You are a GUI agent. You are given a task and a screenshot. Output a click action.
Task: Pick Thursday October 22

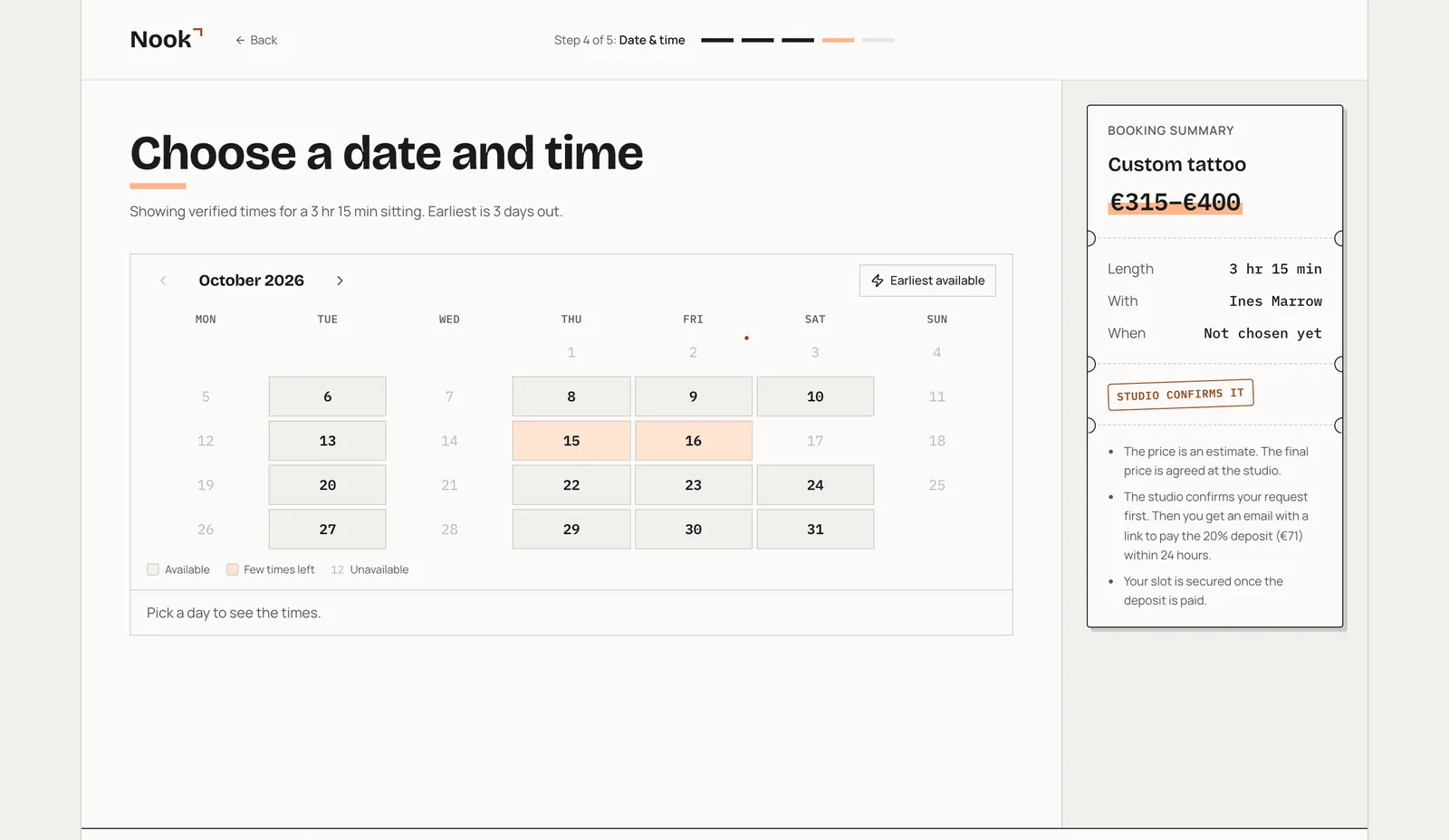(x=571, y=485)
